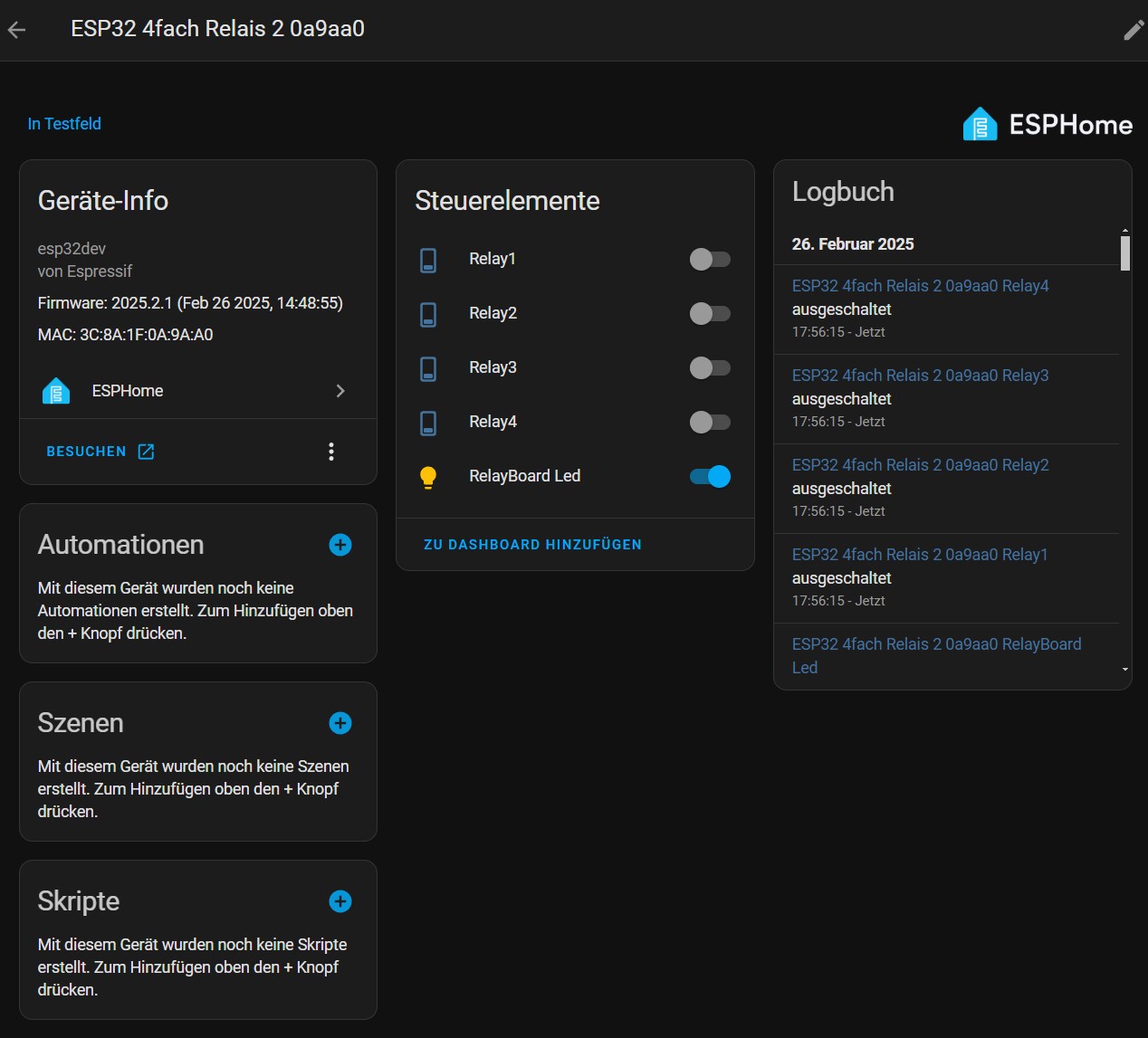Expand the ESPHome integration chevron

(x=340, y=391)
